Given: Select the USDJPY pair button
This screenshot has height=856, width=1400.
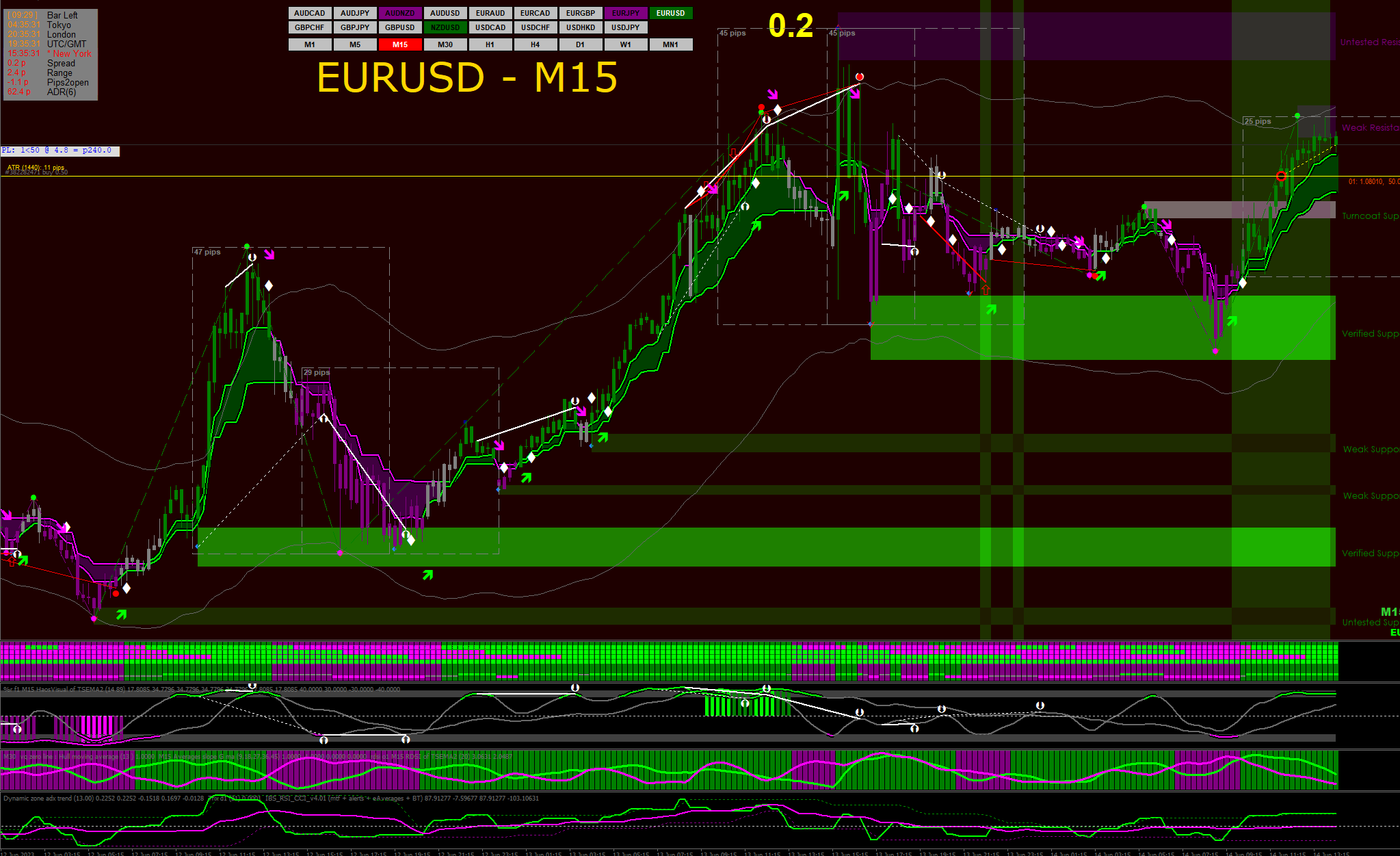Looking at the screenshot, I should pos(626,27).
